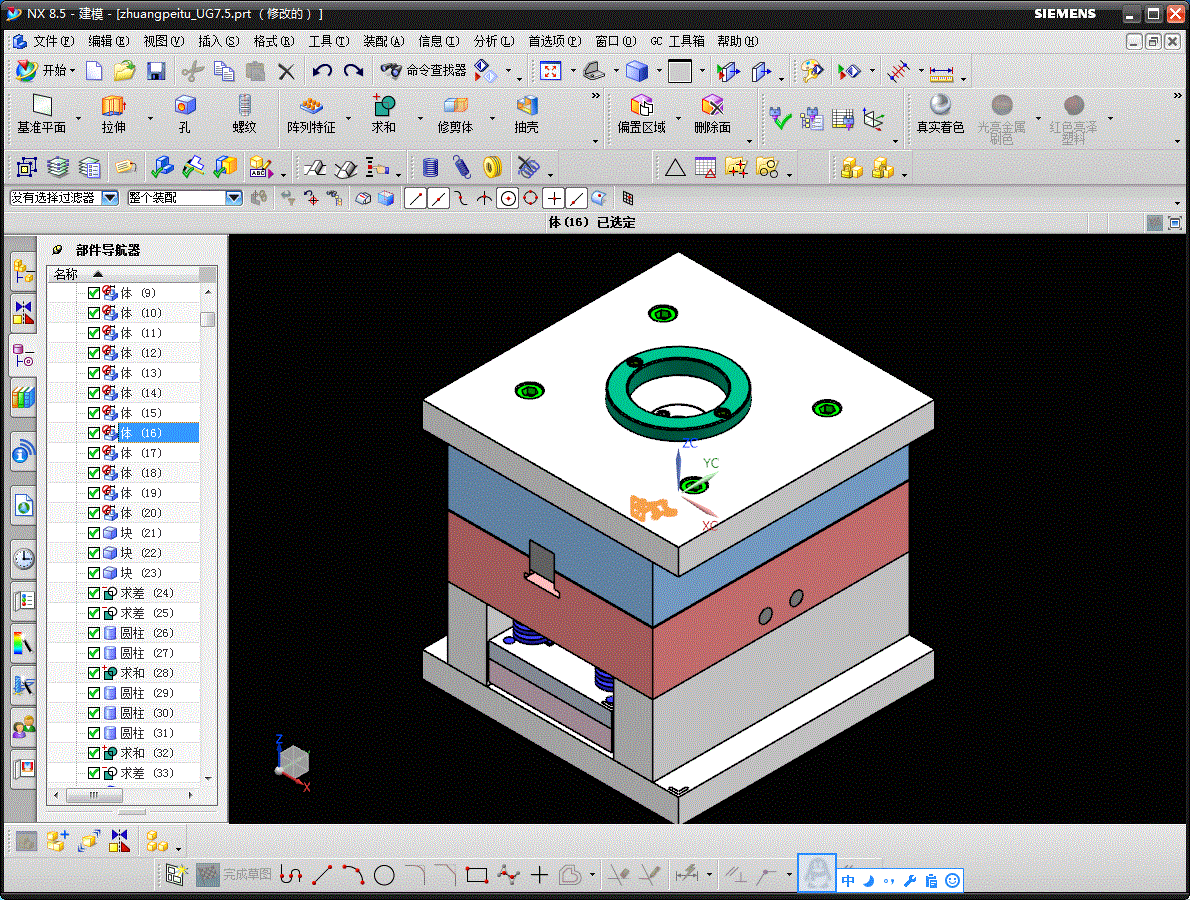Select the 基准平面 datum plane tool

tap(42, 114)
